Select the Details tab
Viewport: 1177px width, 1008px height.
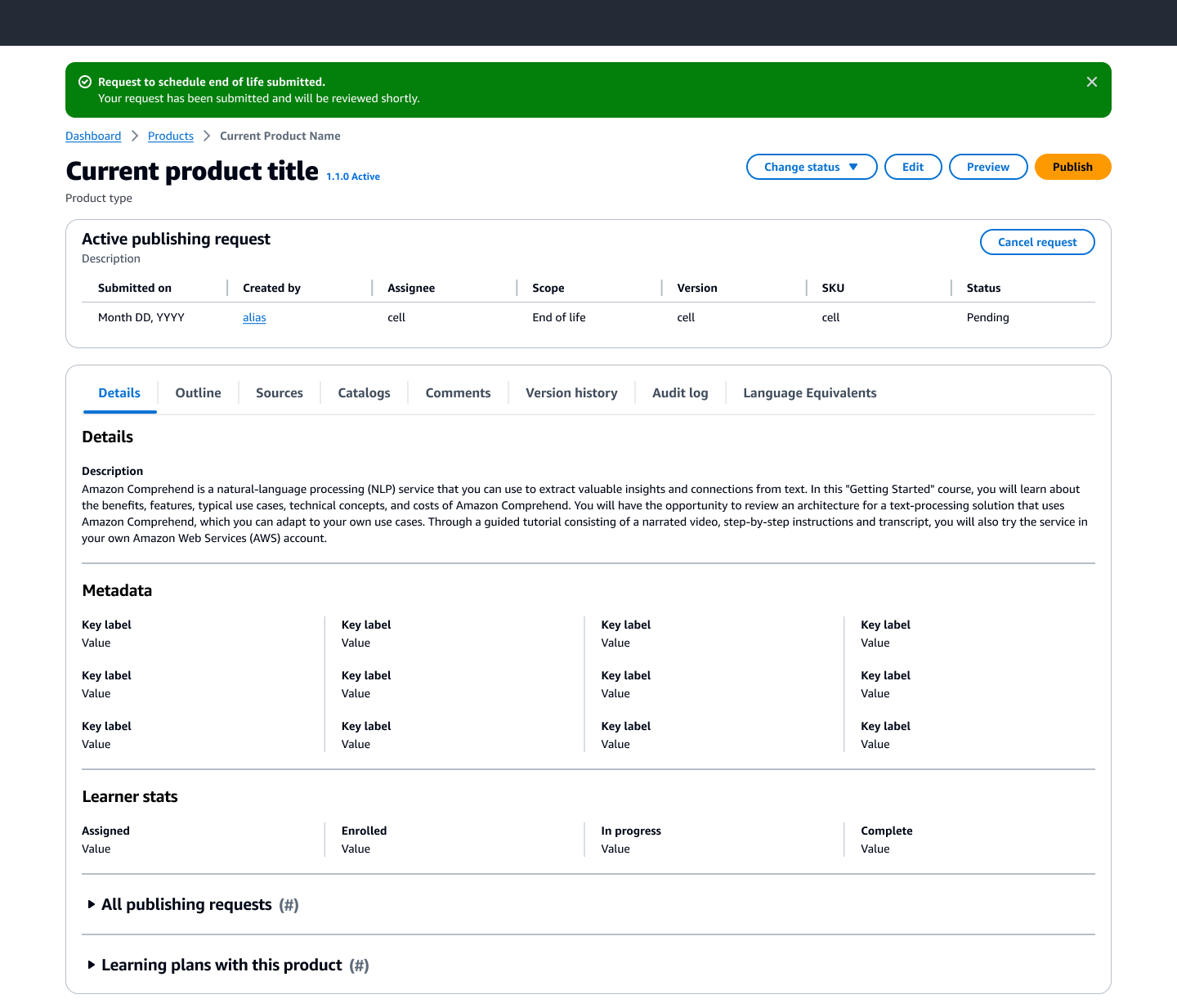click(x=119, y=393)
